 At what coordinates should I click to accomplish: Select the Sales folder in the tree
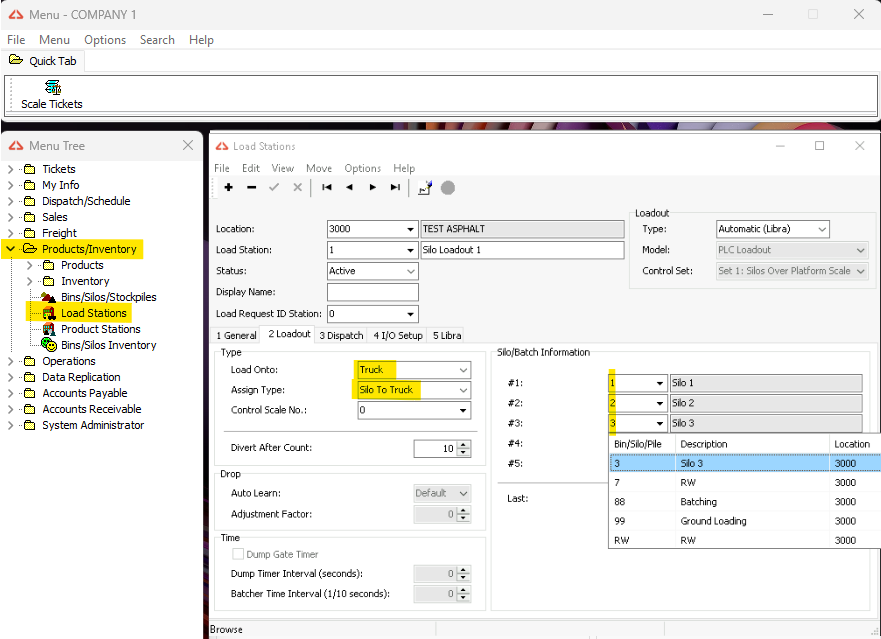[x=55, y=217]
